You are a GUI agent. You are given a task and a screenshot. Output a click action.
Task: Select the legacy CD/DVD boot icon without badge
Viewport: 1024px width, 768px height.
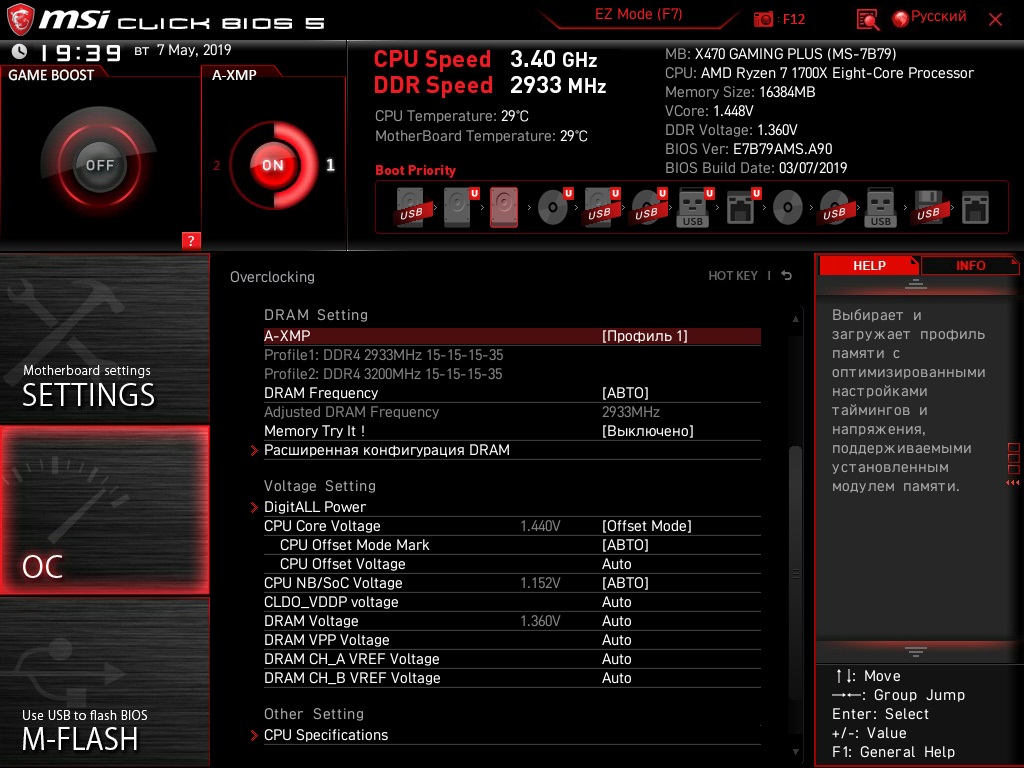click(x=788, y=208)
